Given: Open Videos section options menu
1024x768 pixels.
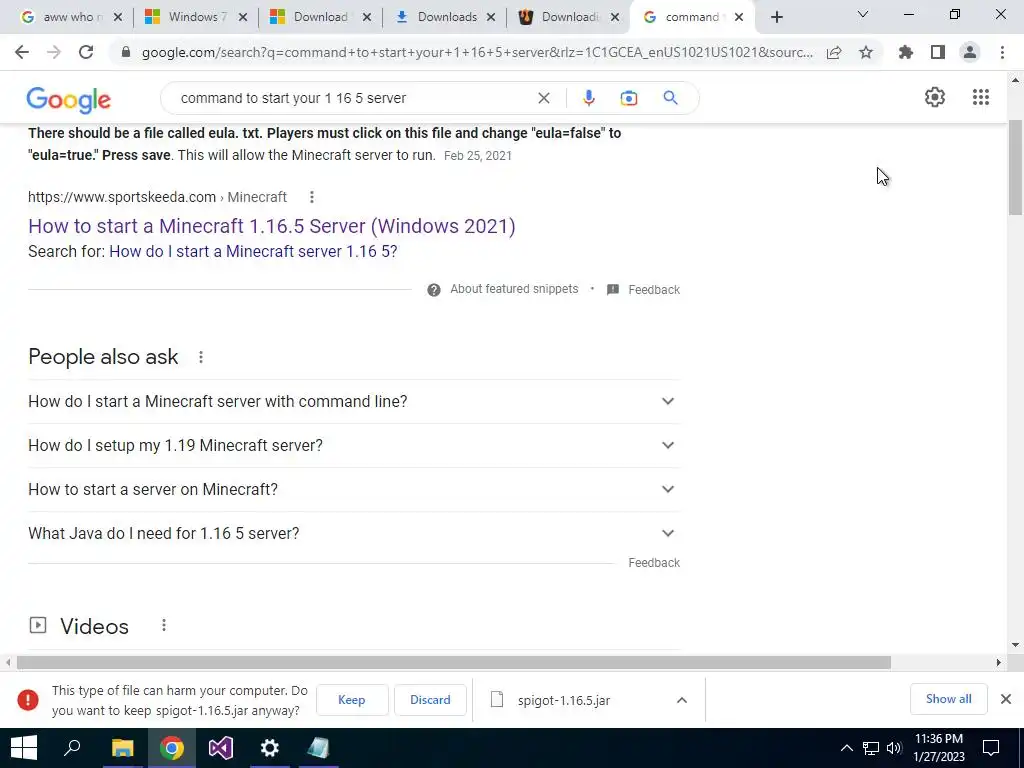Looking at the screenshot, I should [x=164, y=625].
